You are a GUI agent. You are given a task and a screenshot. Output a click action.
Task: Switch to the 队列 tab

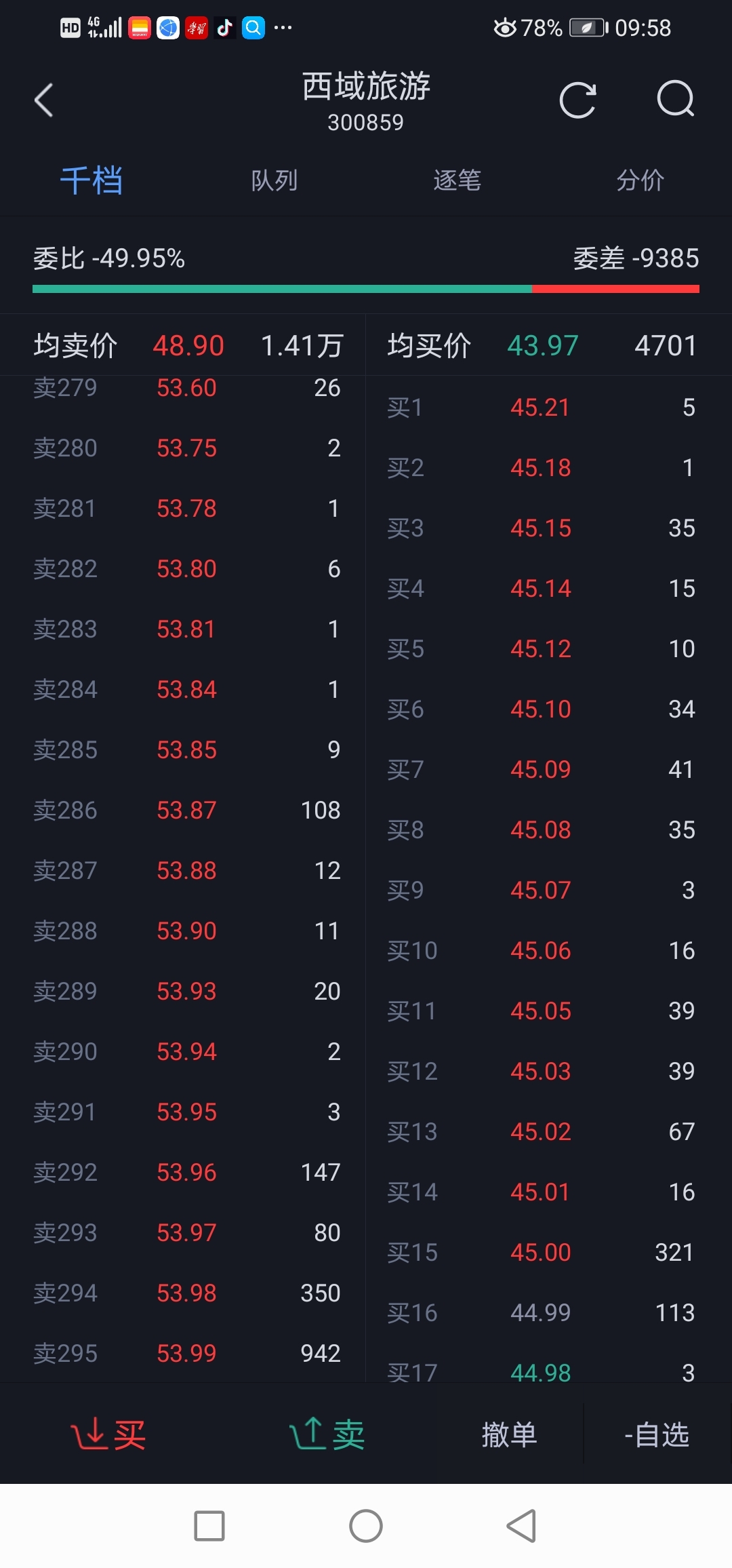(274, 180)
